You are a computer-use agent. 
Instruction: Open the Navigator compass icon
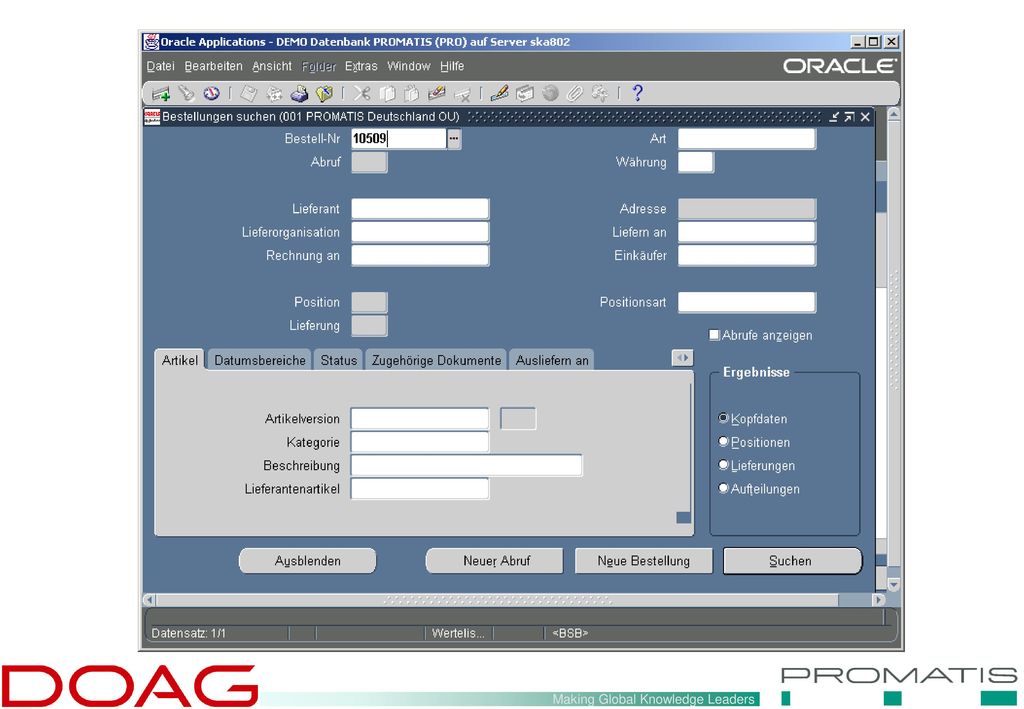tap(212, 93)
